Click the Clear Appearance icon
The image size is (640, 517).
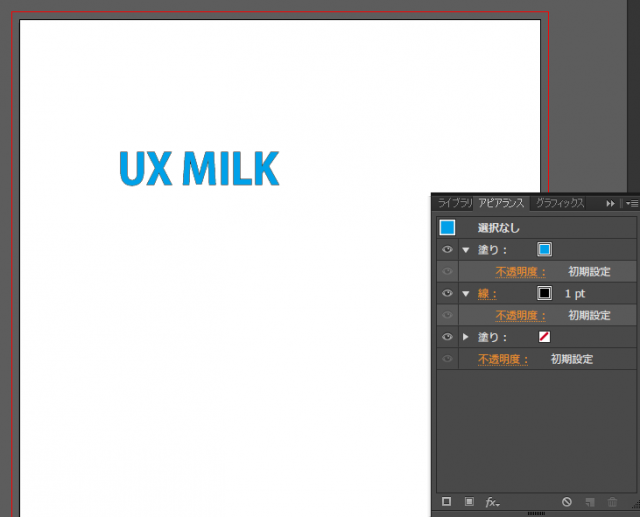(567, 501)
